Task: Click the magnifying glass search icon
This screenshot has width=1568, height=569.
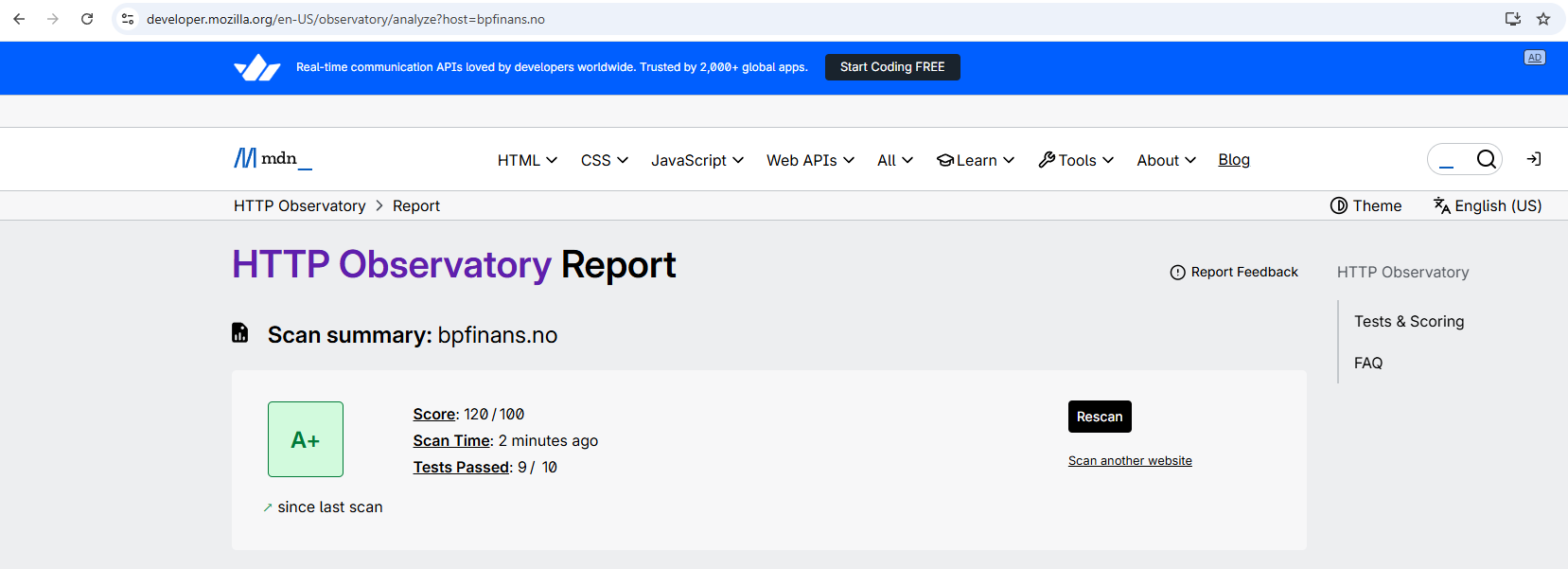Action: [x=1487, y=159]
